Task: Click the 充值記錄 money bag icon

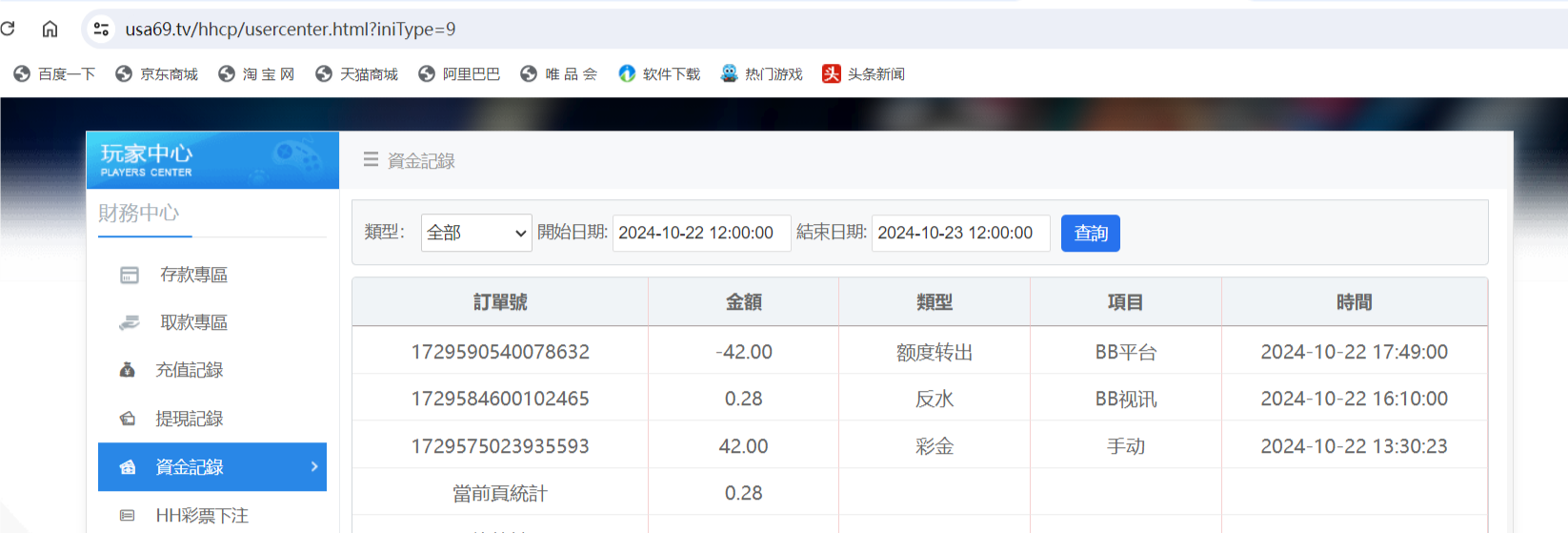Action: click(127, 370)
